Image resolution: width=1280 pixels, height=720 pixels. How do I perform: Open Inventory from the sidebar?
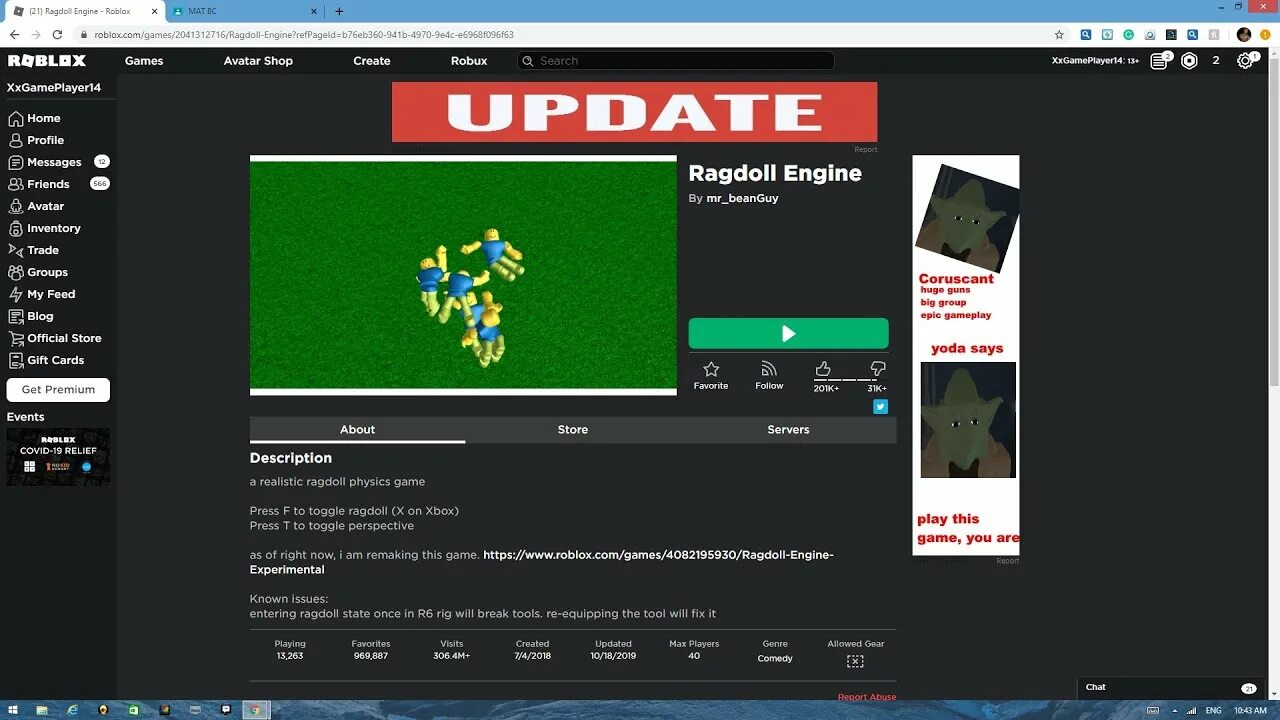pyautogui.click(x=53, y=228)
